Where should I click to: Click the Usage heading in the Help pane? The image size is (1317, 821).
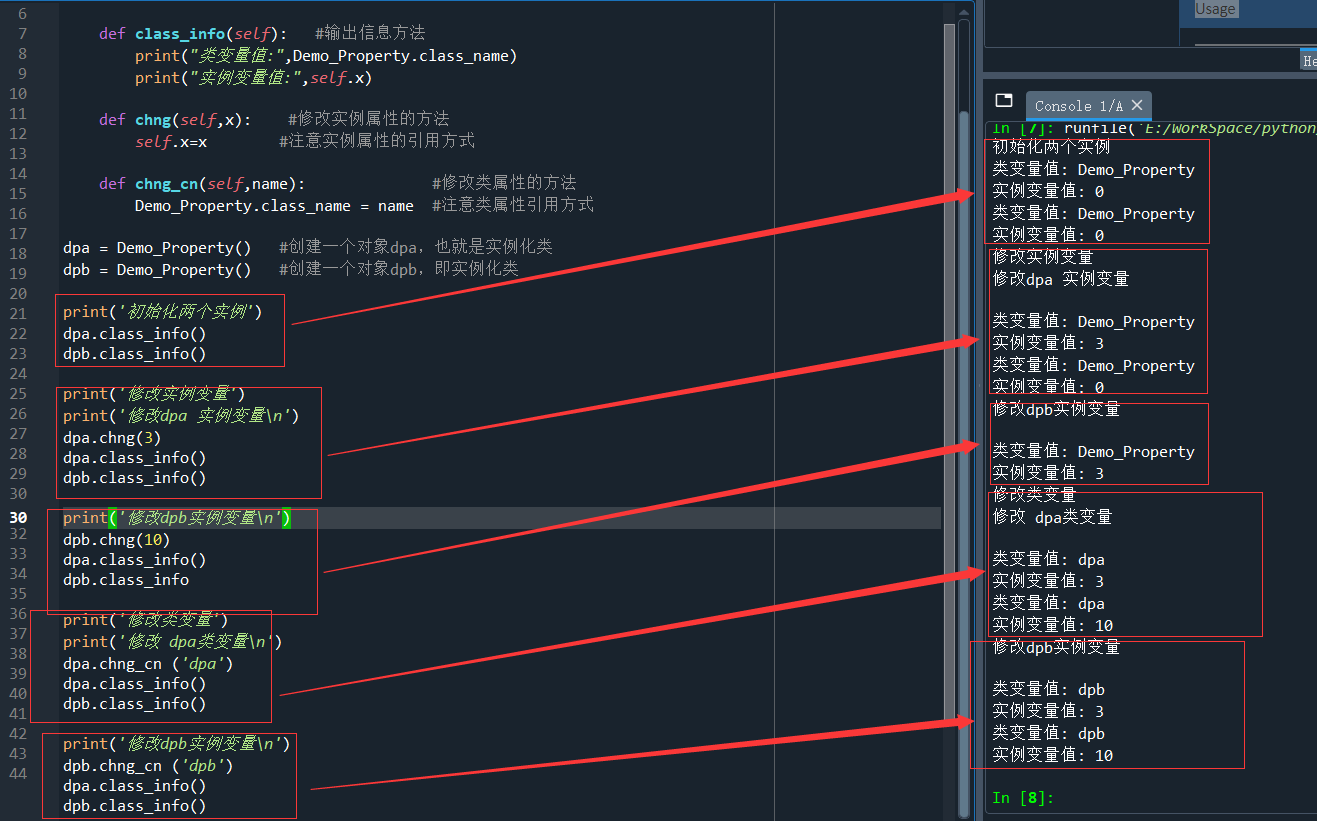pos(1215,9)
